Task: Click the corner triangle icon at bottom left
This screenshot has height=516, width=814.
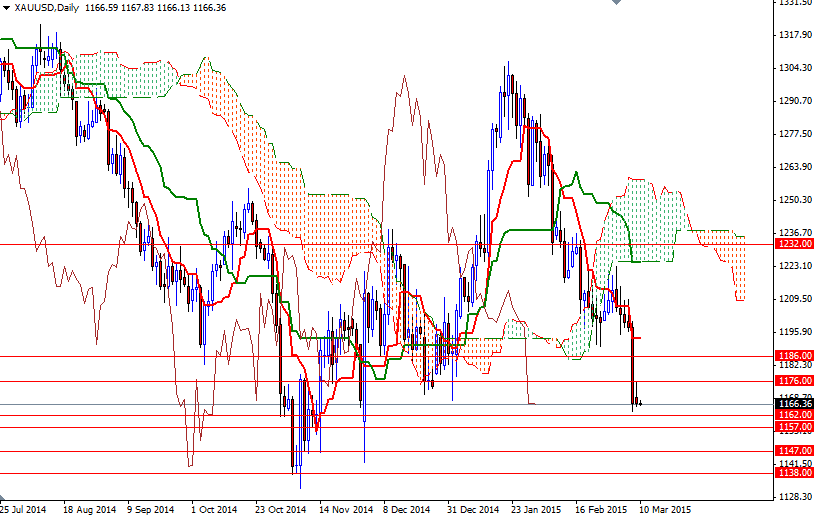Action: 3,497
